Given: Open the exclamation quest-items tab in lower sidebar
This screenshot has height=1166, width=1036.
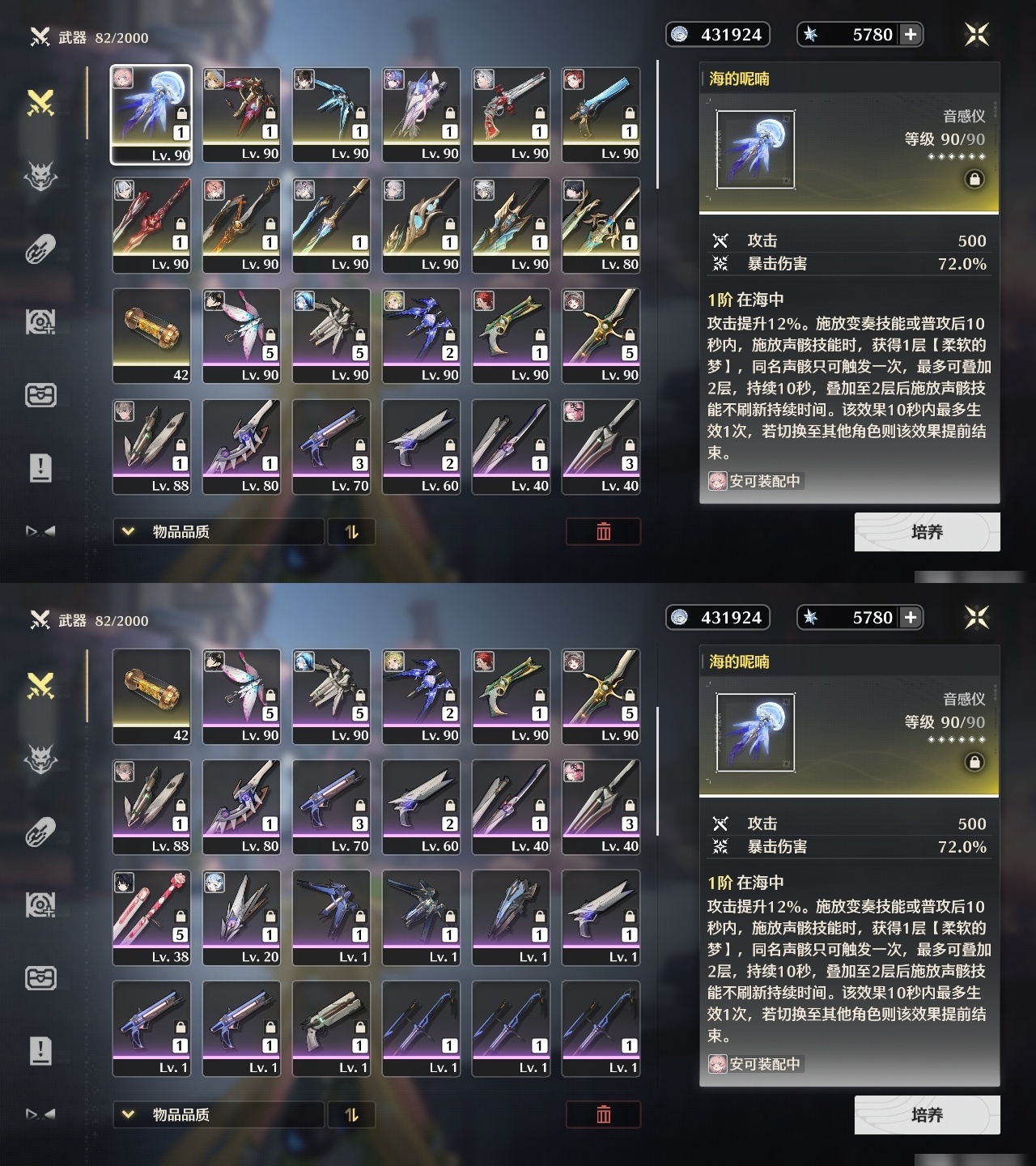Looking at the screenshot, I should (x=40, y=1050).
